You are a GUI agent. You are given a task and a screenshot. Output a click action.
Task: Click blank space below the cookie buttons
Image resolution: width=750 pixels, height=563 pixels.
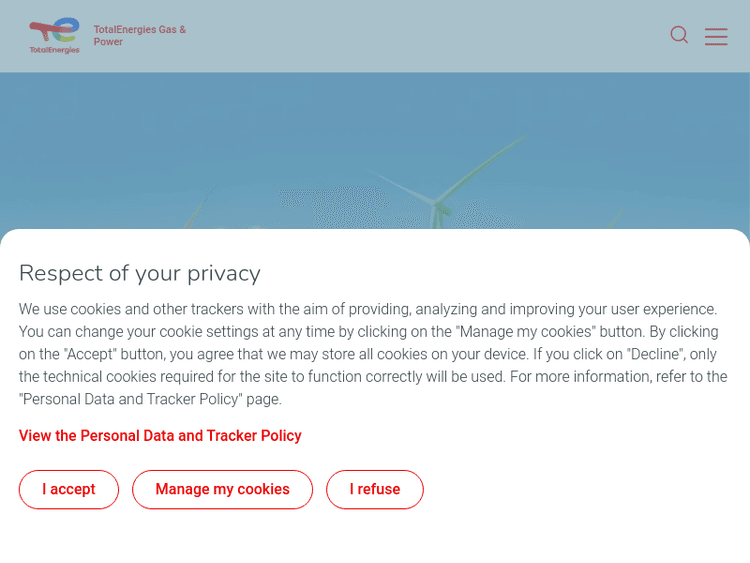pyautogui.click(x=375, y=535)
